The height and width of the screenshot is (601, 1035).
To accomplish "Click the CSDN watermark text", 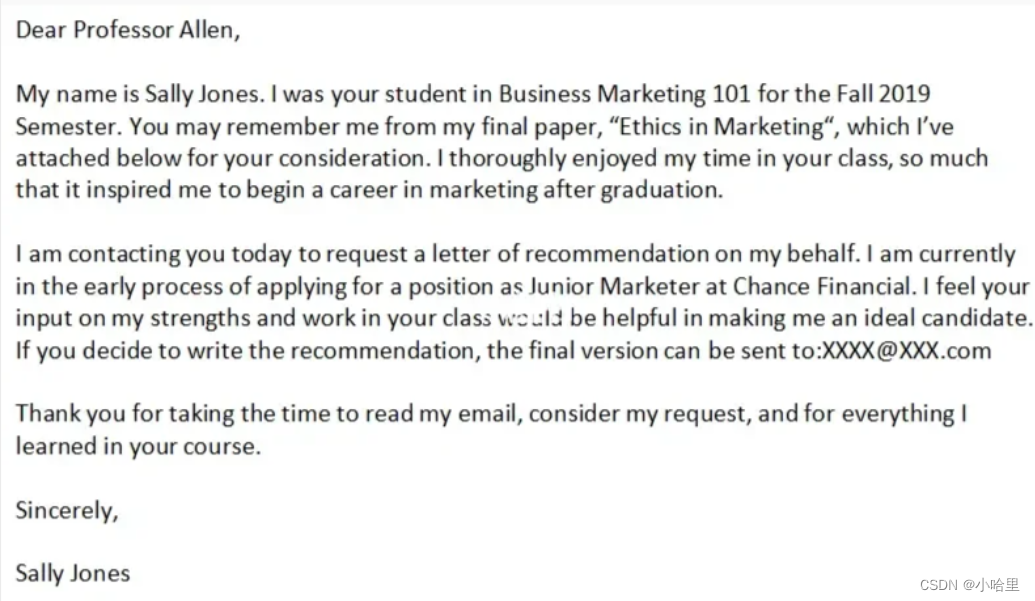I will pos(969,585).
